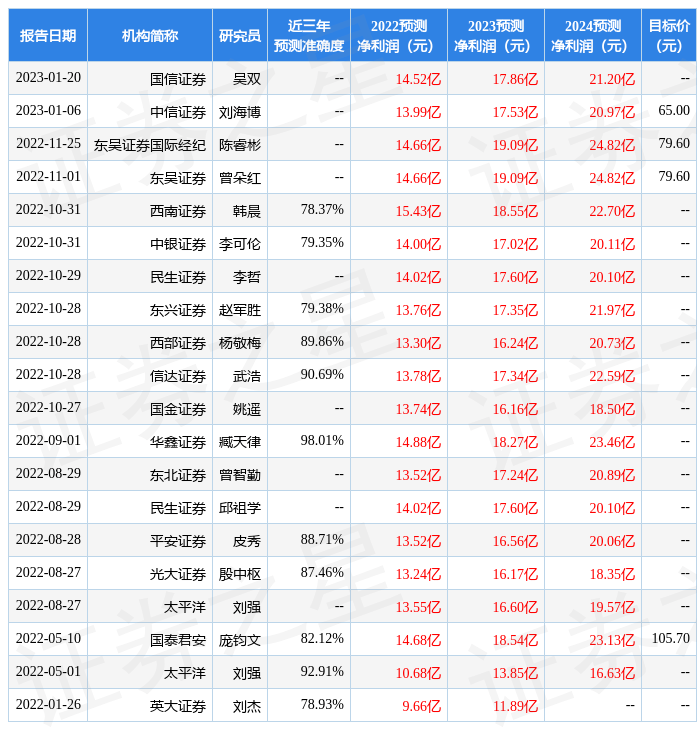This screenshot has height=730, width=697.
Task: Select analyst 庞钧文
Action: click(240, 640)
